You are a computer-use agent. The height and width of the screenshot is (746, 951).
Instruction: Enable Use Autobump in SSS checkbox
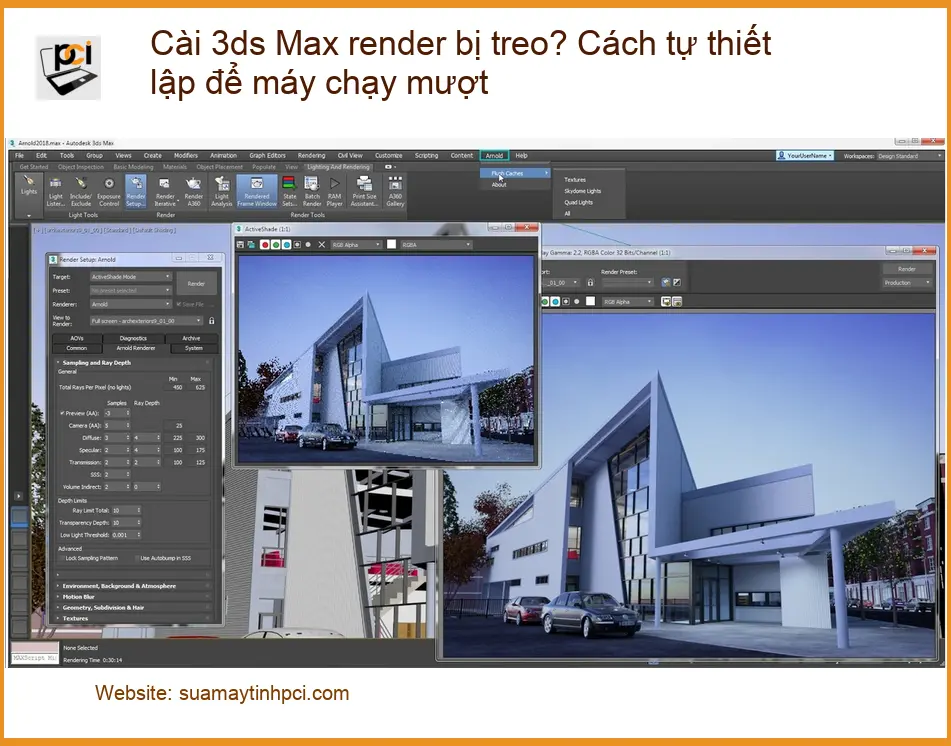click(136, 558)
